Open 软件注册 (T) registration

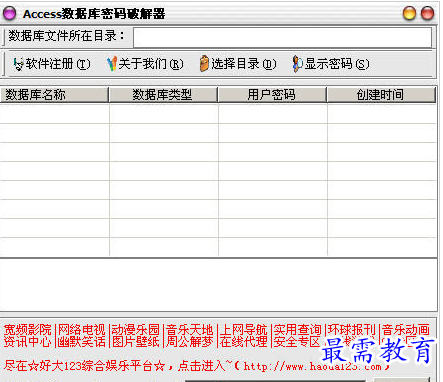52,64
